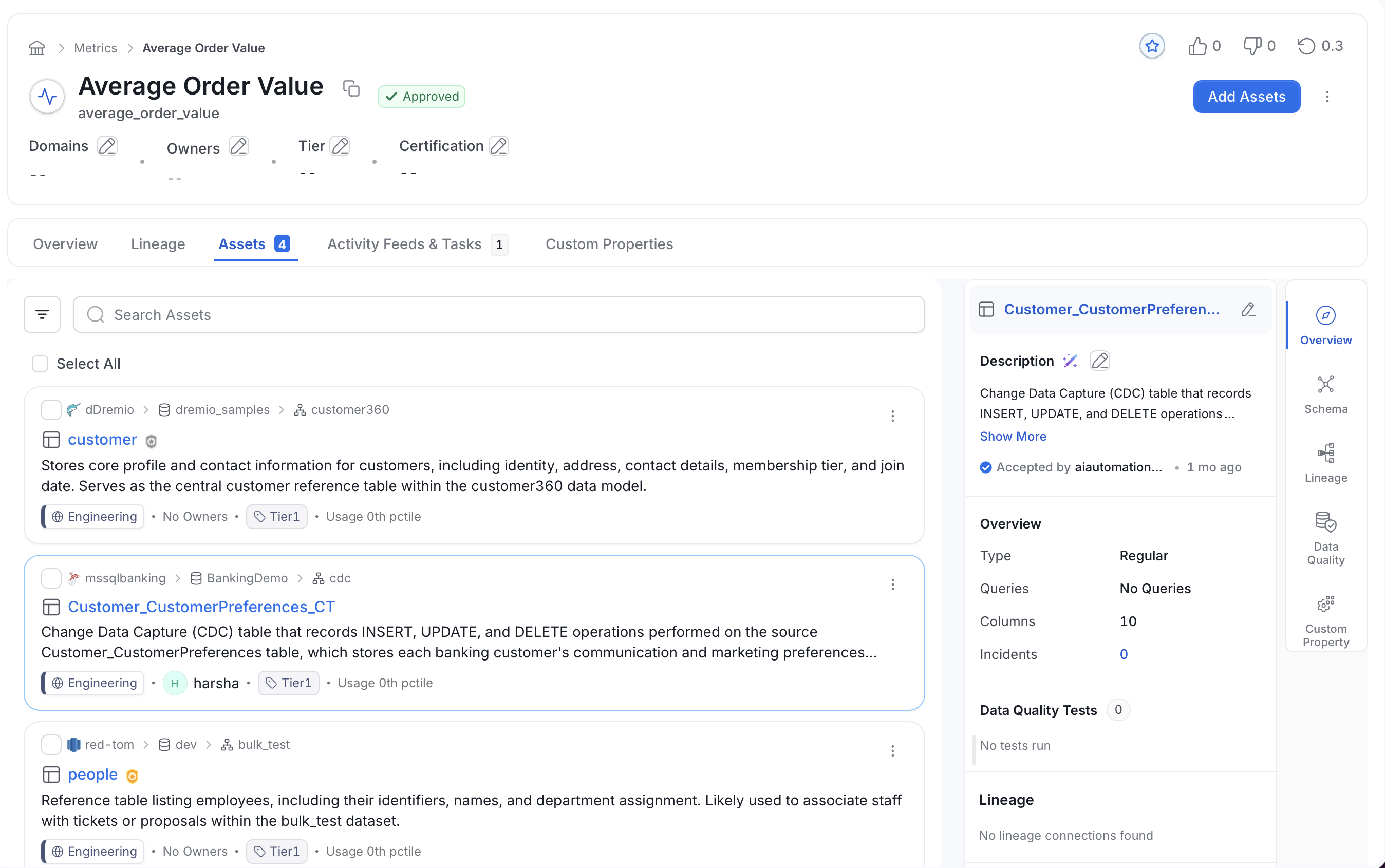This screenshot has height=868, width=1385.
Task: Click the Engineering domain tag on the people card
Action: coord(93,852)
